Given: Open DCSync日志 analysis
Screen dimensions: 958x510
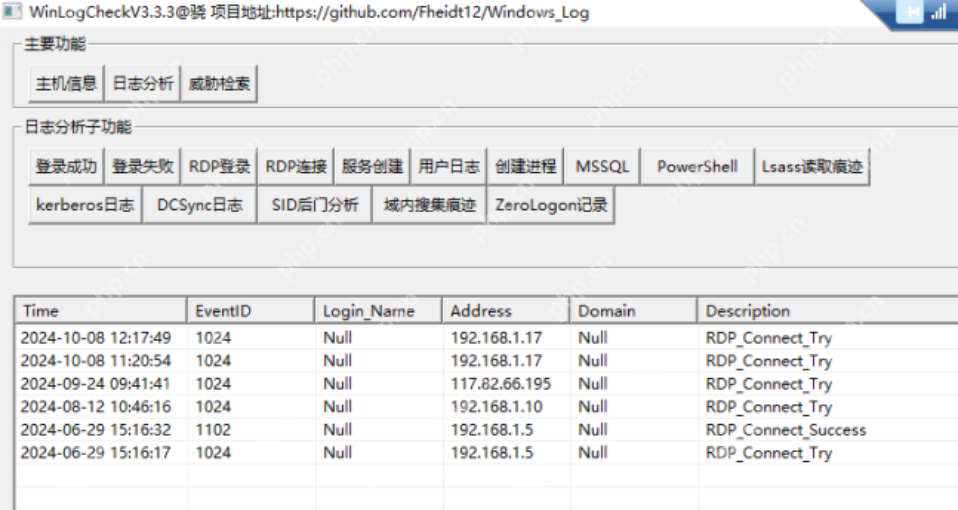Looking at the screenshot, I should click(x=199, y=206).
